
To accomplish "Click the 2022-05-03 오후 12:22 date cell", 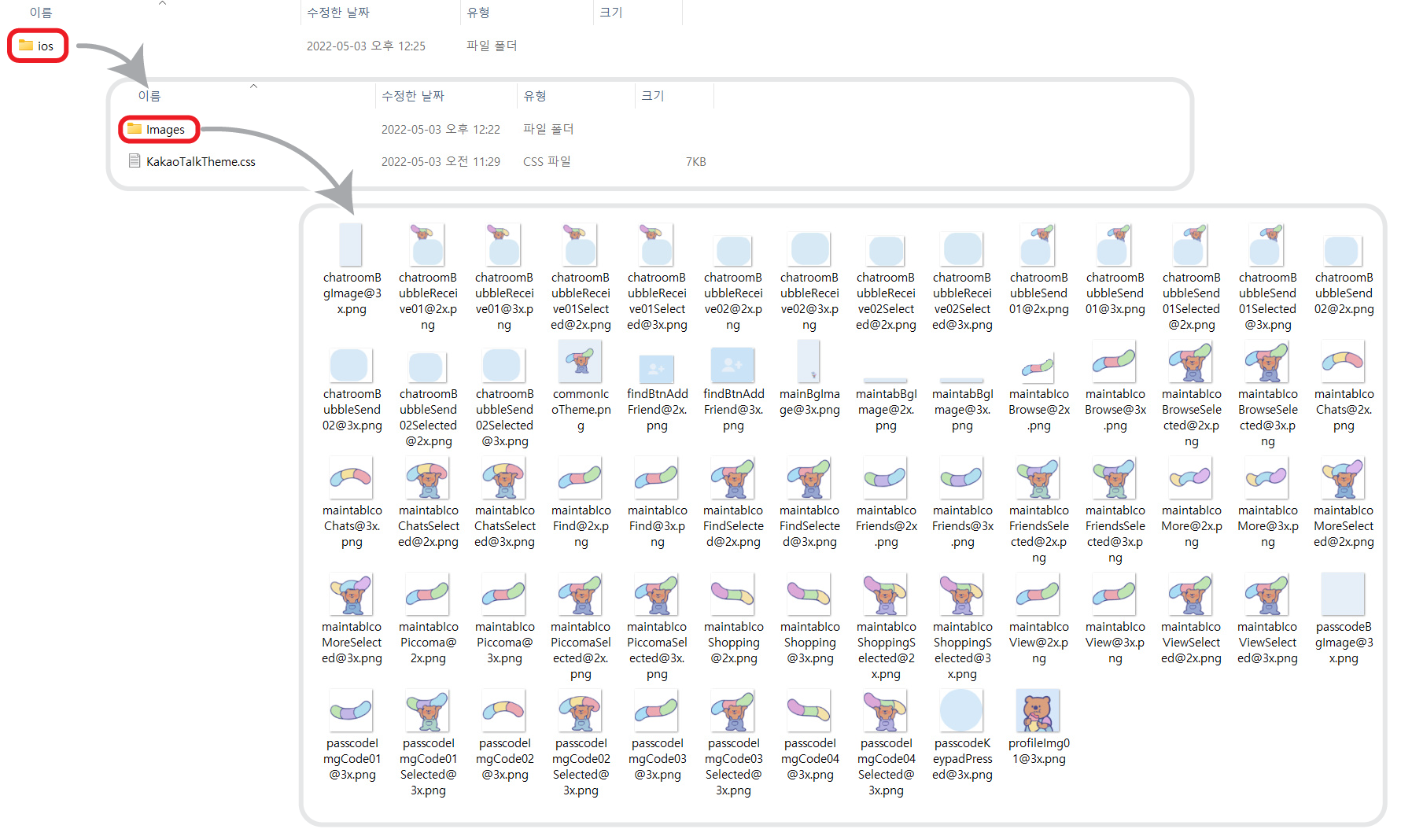I will (441, 129).
